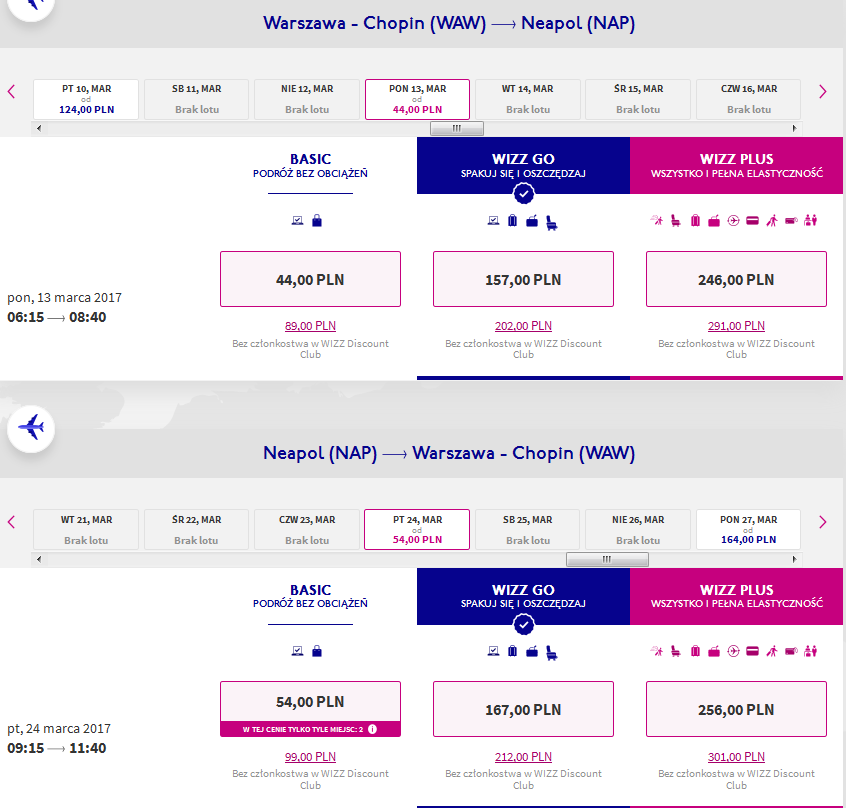The image size is (846, 808).
Task: Click the pink seat icon under outbound WIZZ PLUS
Action: (676, 221)
